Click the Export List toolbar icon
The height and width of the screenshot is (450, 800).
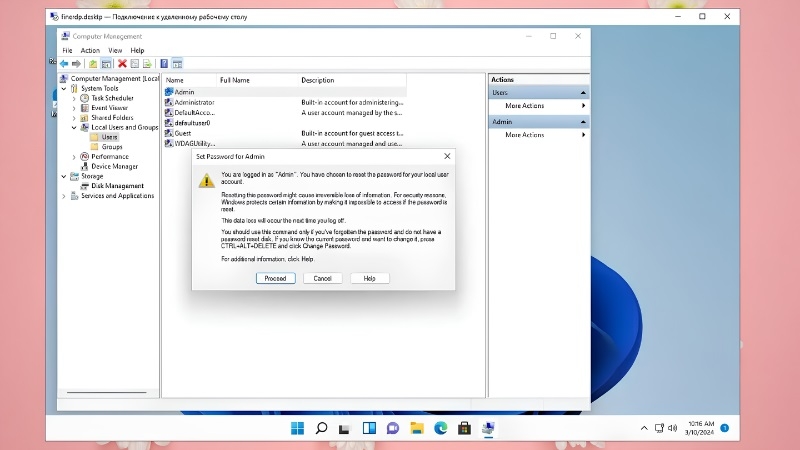(x=147, y=64)
